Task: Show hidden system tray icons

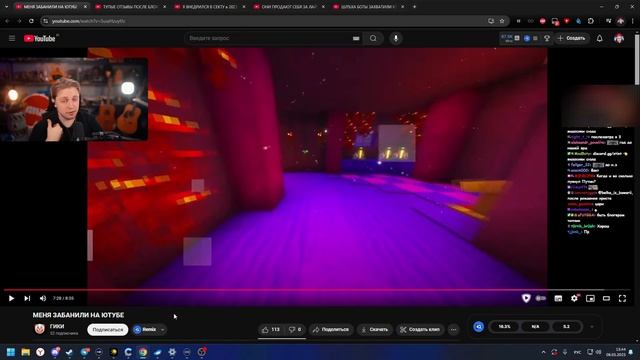Action: 543,352
